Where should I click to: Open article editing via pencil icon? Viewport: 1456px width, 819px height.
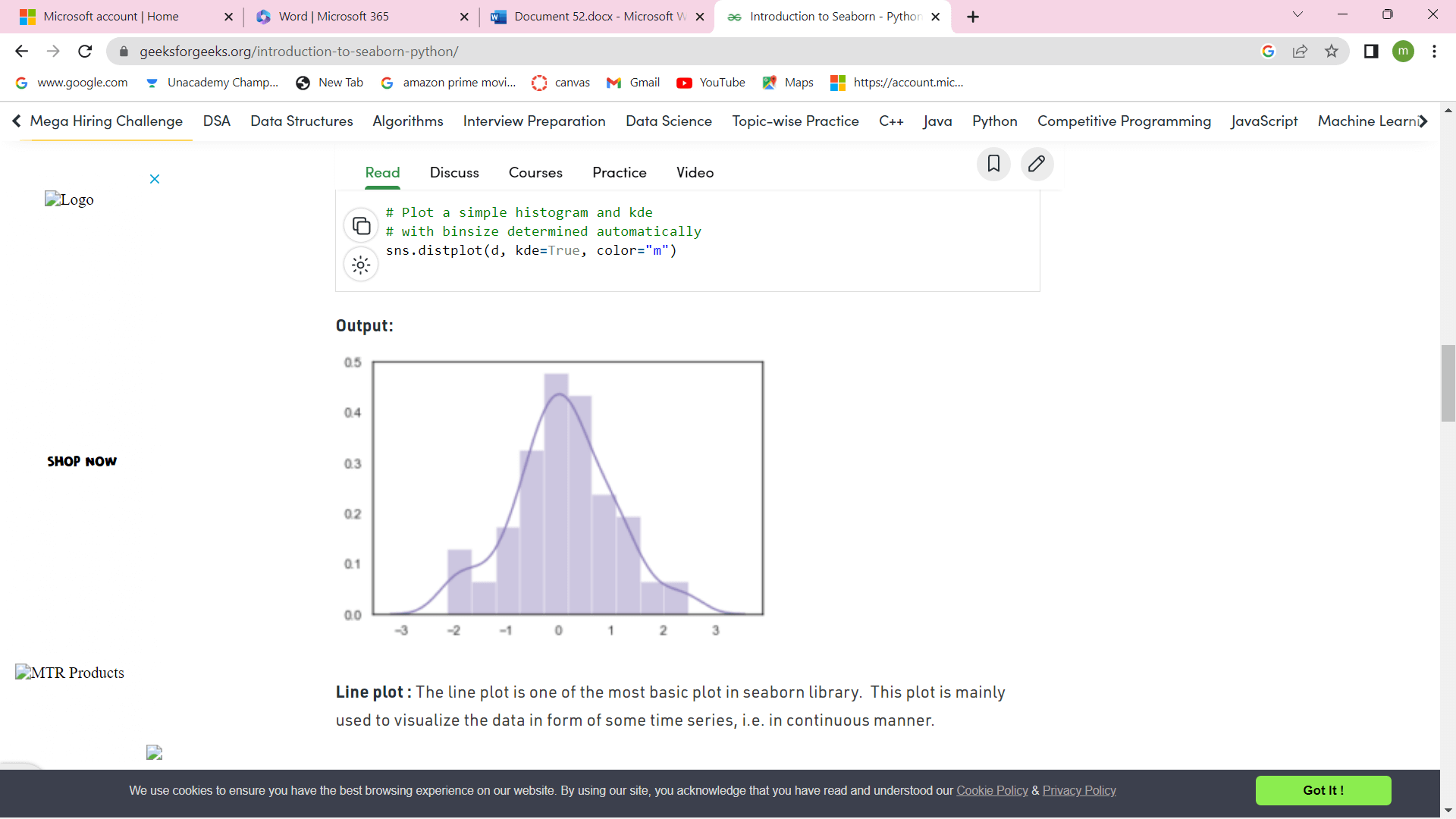point(1037,164)
